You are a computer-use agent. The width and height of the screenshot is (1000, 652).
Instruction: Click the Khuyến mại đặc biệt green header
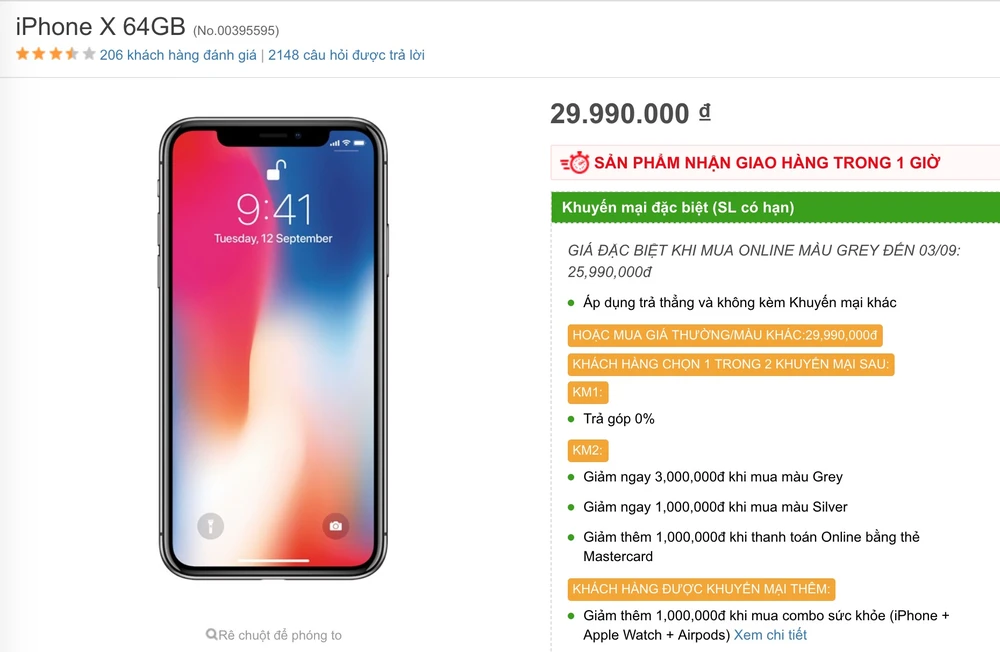tap(775, 207)
